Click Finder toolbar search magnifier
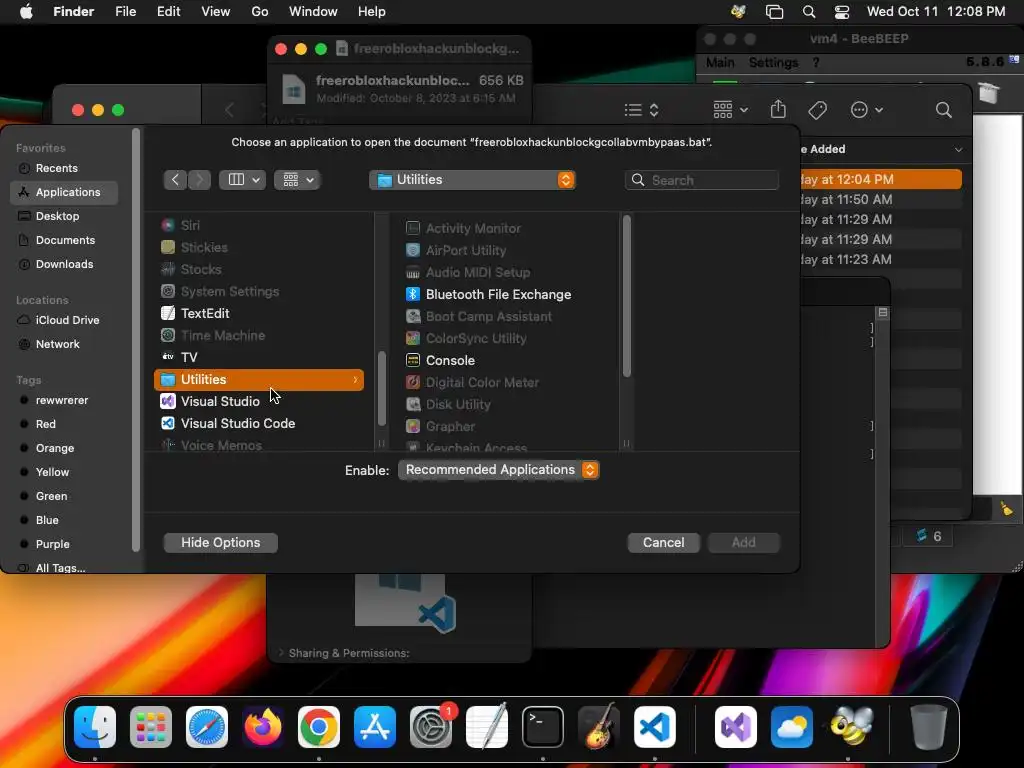The width and height of the screenshot is (1024, 768). (943, 110)
